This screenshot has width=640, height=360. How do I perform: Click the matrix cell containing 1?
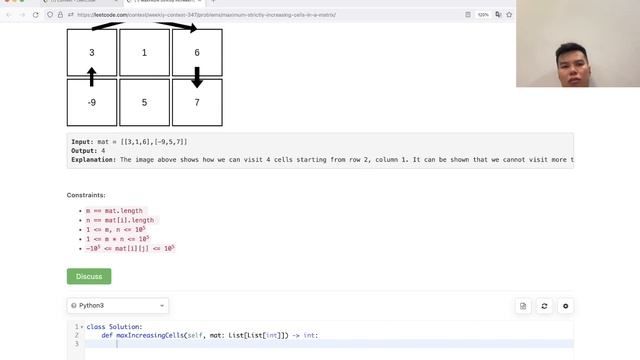[144, 53]
